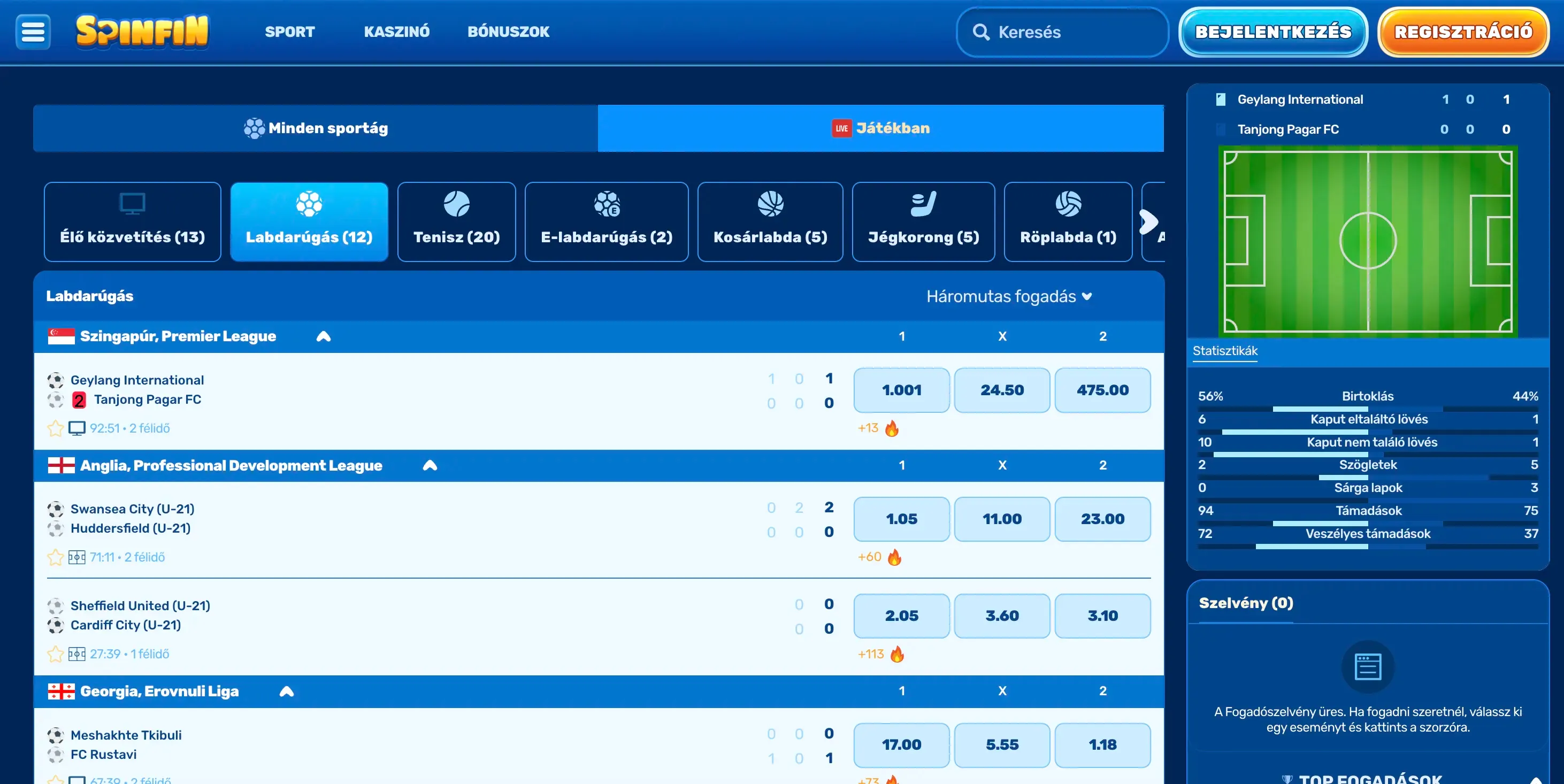
Task: Click the fire icon beside +13
Action: click(x=891, y=428)
